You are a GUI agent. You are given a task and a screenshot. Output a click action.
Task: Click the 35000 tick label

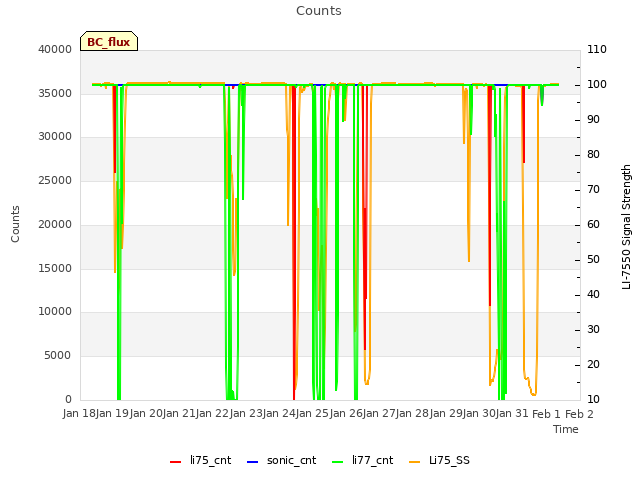tap(55, 93)
